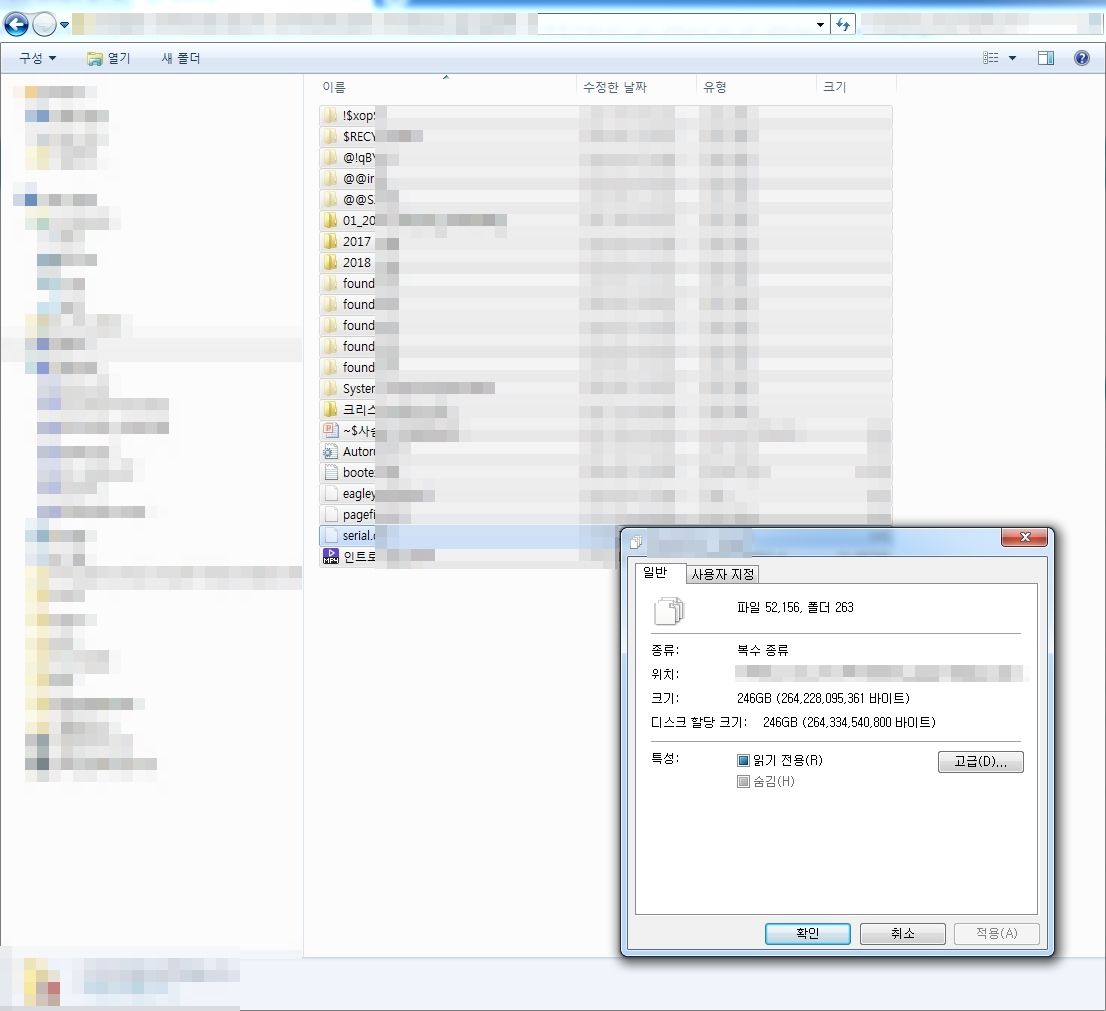Select the 01_20 folder icon

click(x=330, y=220)
